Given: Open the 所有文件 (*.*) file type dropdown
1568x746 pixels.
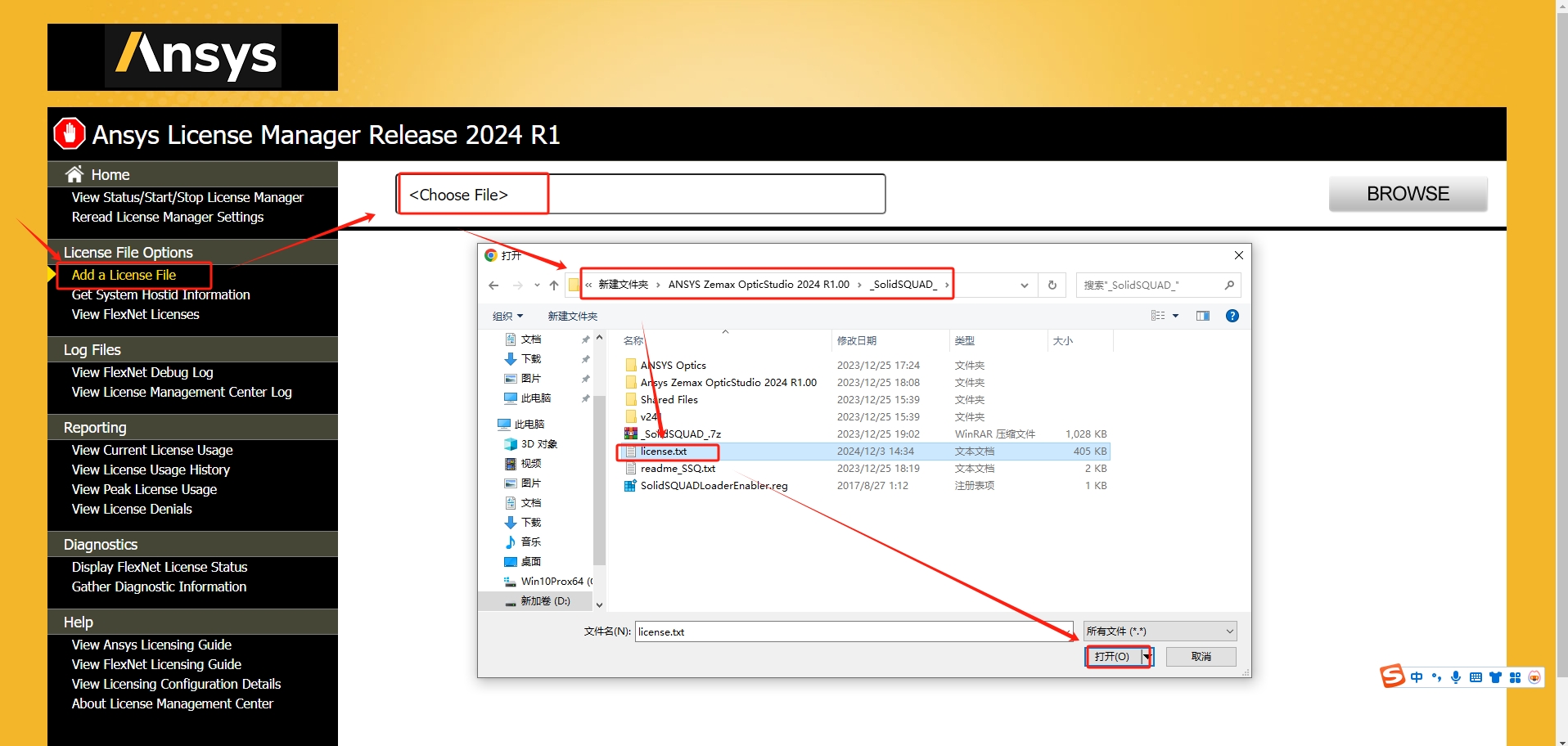Looking at the screenshot, I should coord(1159,631).
